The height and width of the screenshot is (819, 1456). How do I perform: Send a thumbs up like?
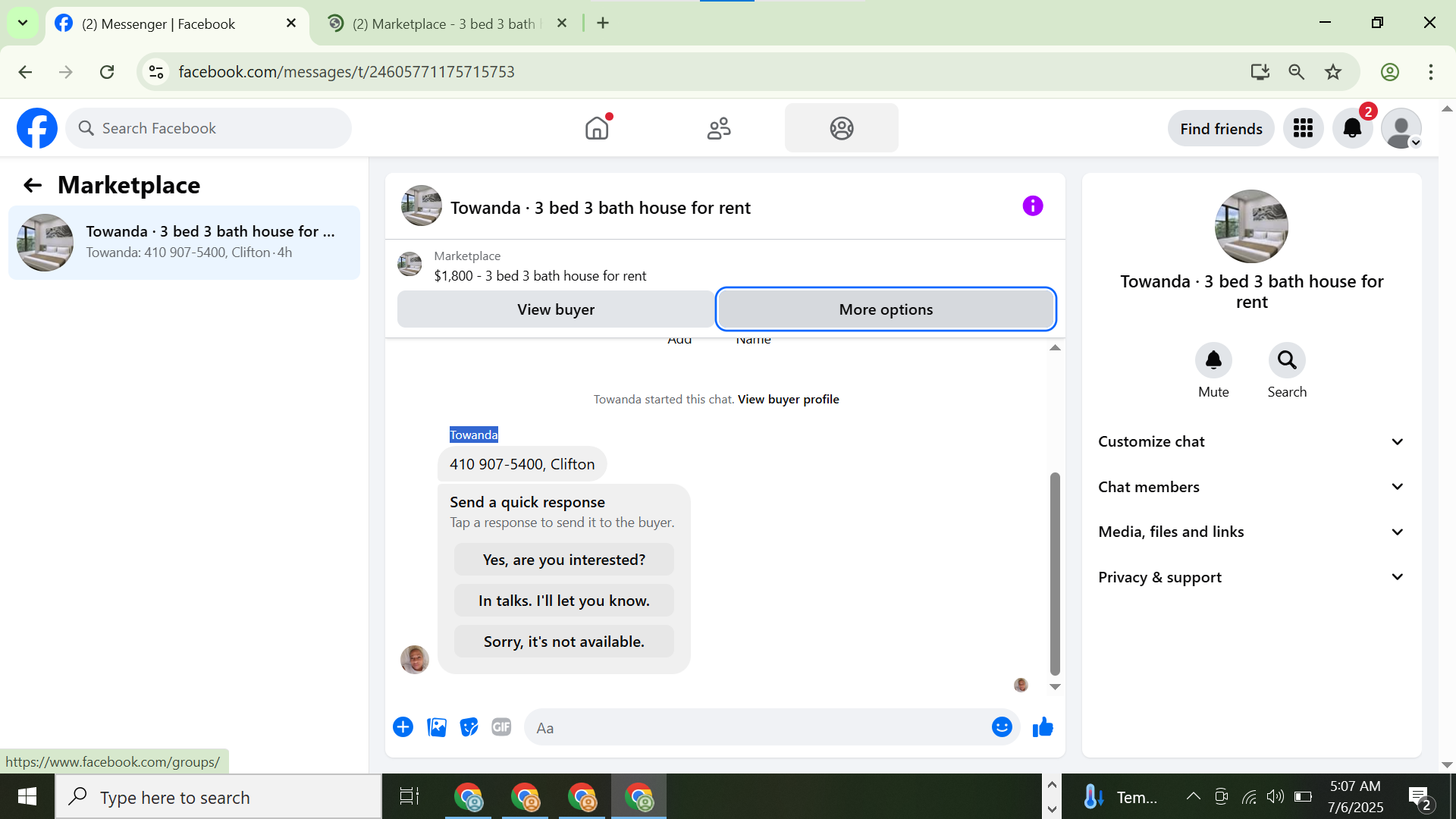point(1043,727)
